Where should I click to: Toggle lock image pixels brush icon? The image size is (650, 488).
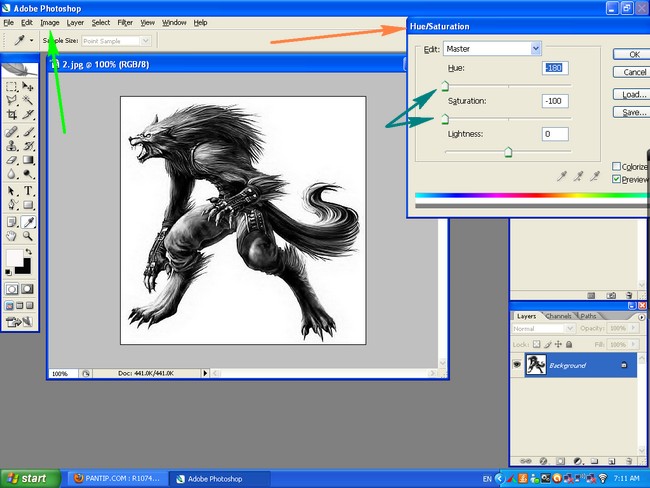pos(548,344)
